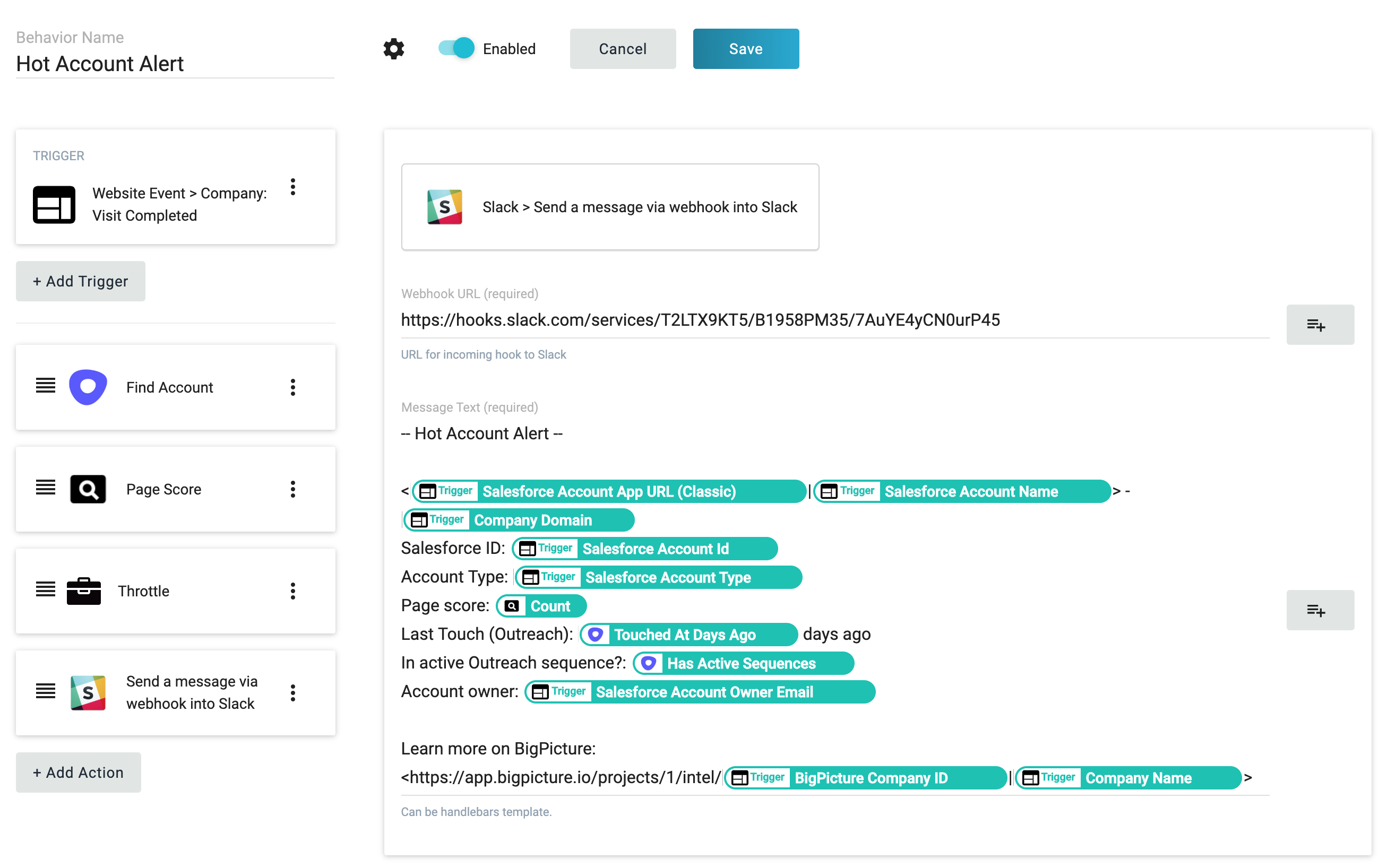Click the Slack icon in the action list

coord(88,693)
